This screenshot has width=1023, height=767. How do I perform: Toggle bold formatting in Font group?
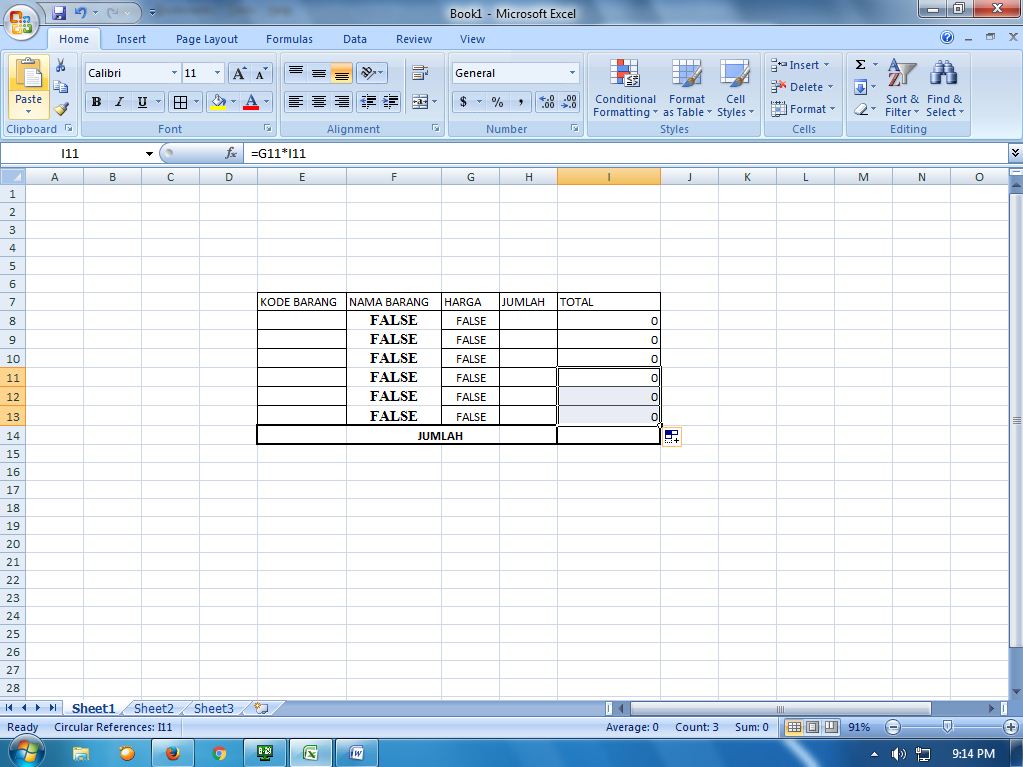(x=95, y=102)
